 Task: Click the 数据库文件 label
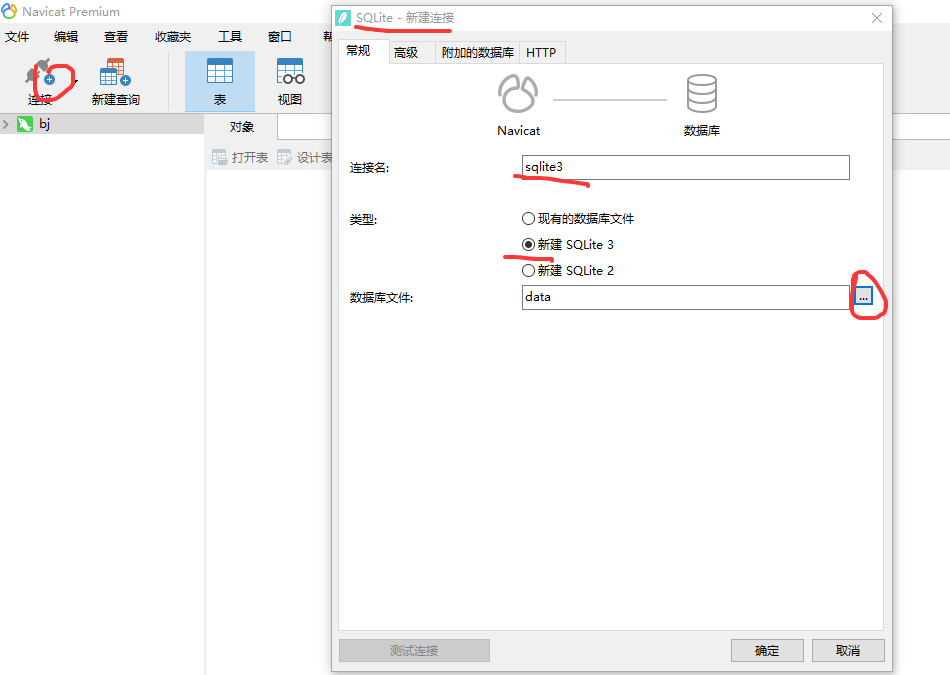[x=381, y=298]
